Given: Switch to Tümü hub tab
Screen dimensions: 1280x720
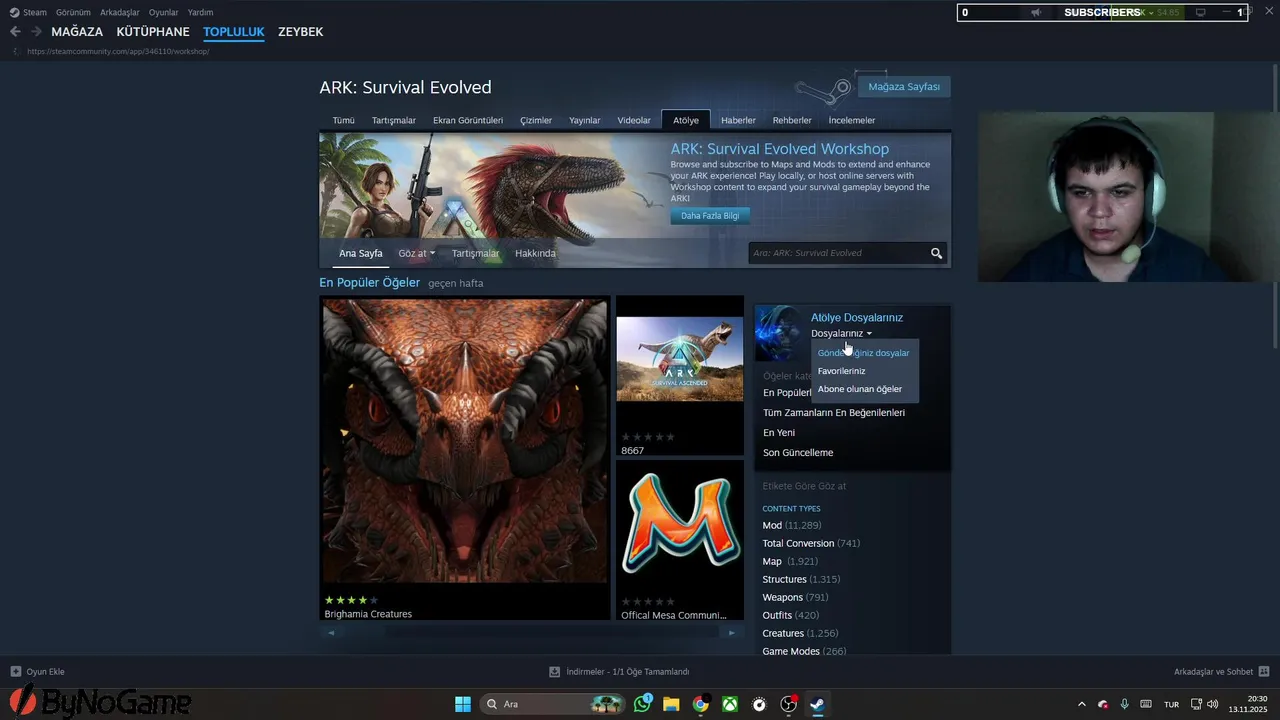Looking at the screenshot, I should tap(344, 120).
